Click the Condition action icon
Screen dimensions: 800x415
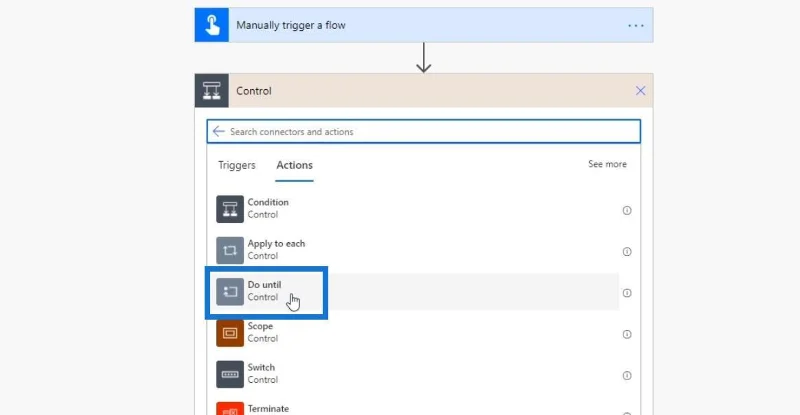coord(230,209)
